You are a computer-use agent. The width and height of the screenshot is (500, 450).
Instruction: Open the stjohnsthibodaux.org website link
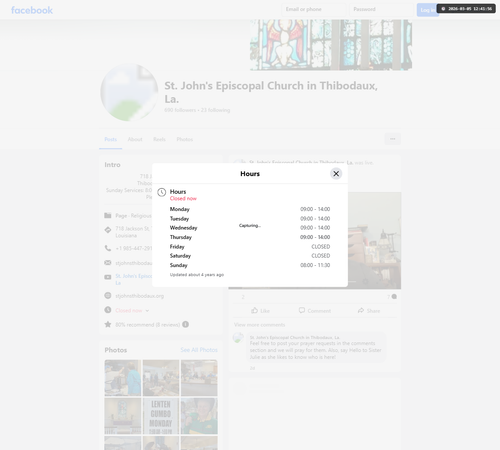140,296
